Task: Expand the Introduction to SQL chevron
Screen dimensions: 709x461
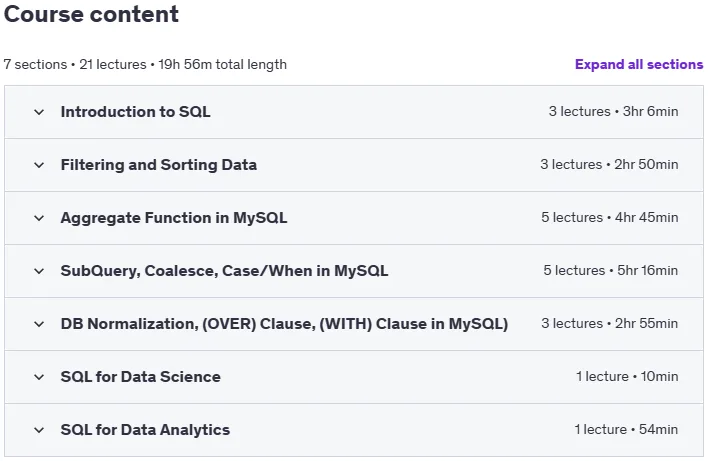Action: (x=39, y=112)
